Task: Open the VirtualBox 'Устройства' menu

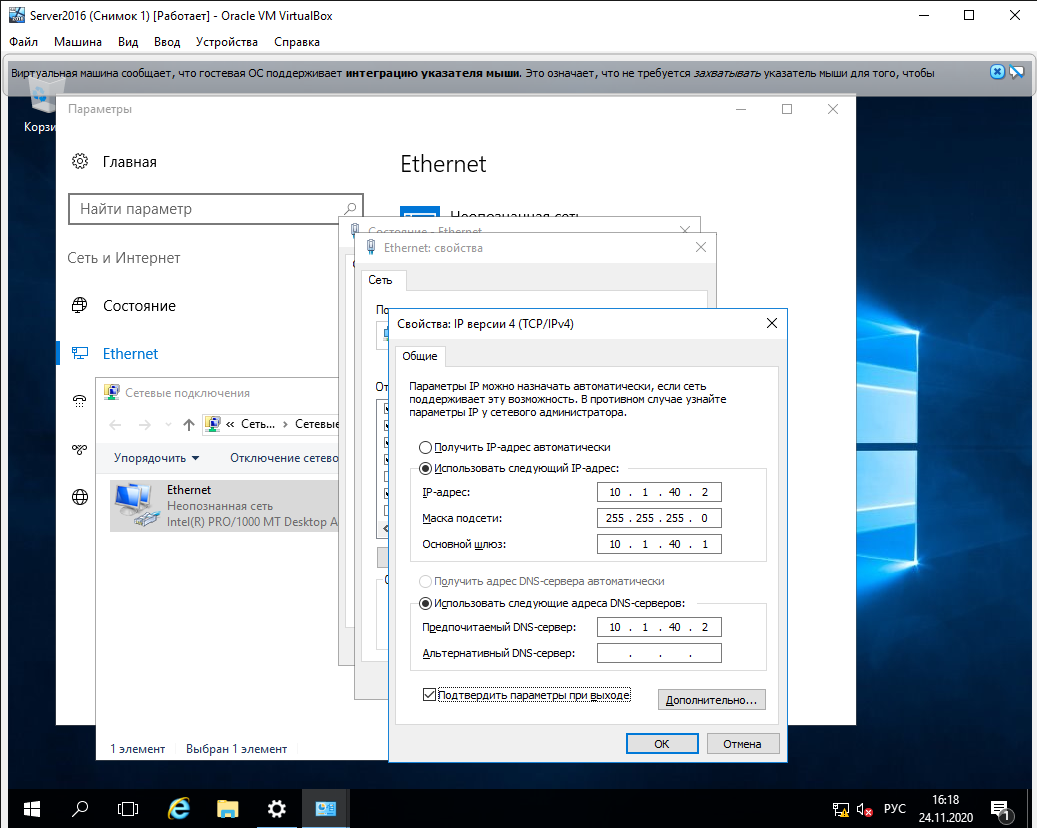Action: [227, 42]
